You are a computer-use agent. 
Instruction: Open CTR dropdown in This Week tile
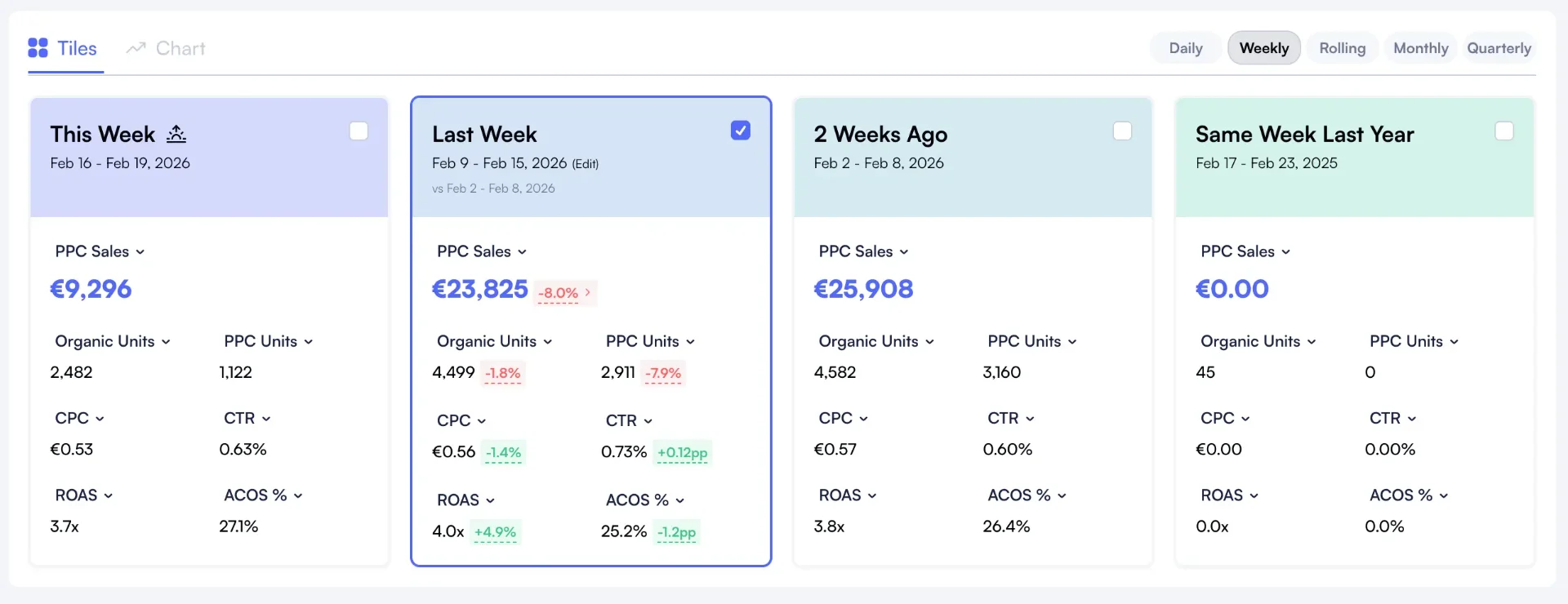point(247,418)
